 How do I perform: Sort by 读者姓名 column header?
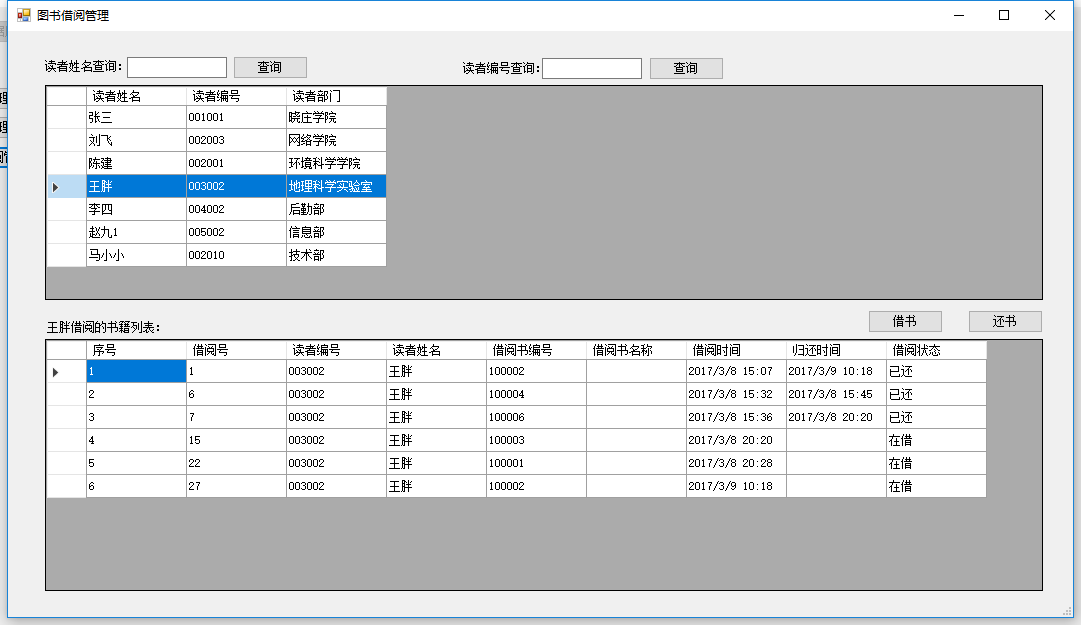click(137, 96)
